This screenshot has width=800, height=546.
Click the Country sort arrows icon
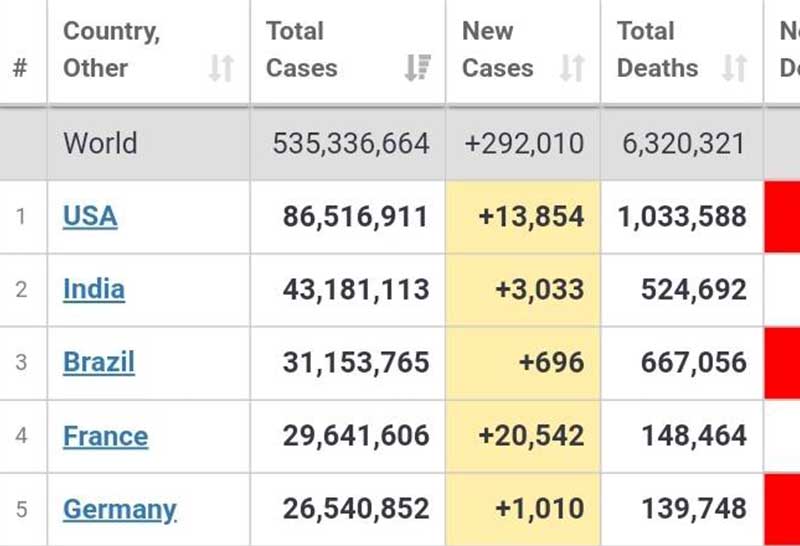tap(221, 68)
